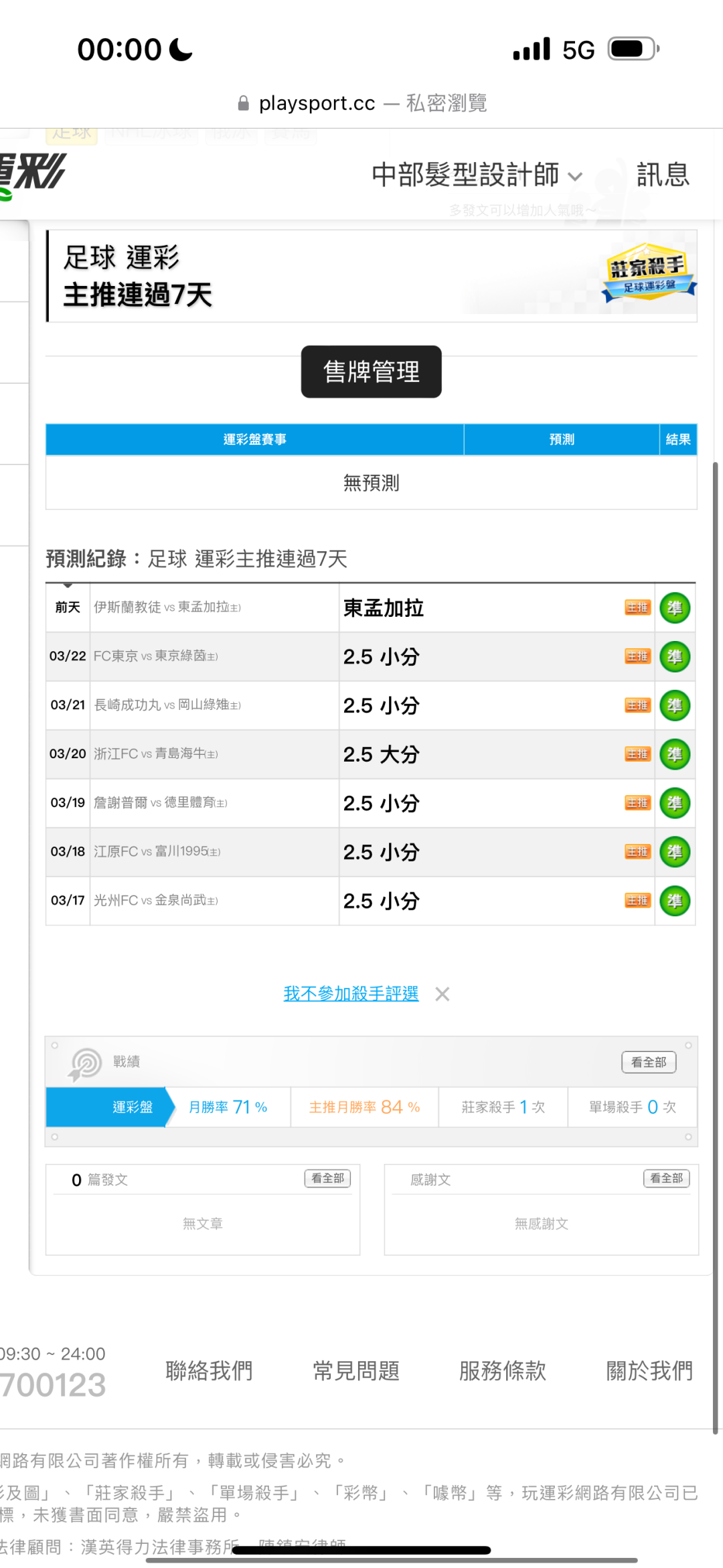Image resolution: width=723 pixels, height=1568 pixels.
Task: Click the 主推 tag on 03/20 row
Action: pyautogui.click(x=637, y=754)
